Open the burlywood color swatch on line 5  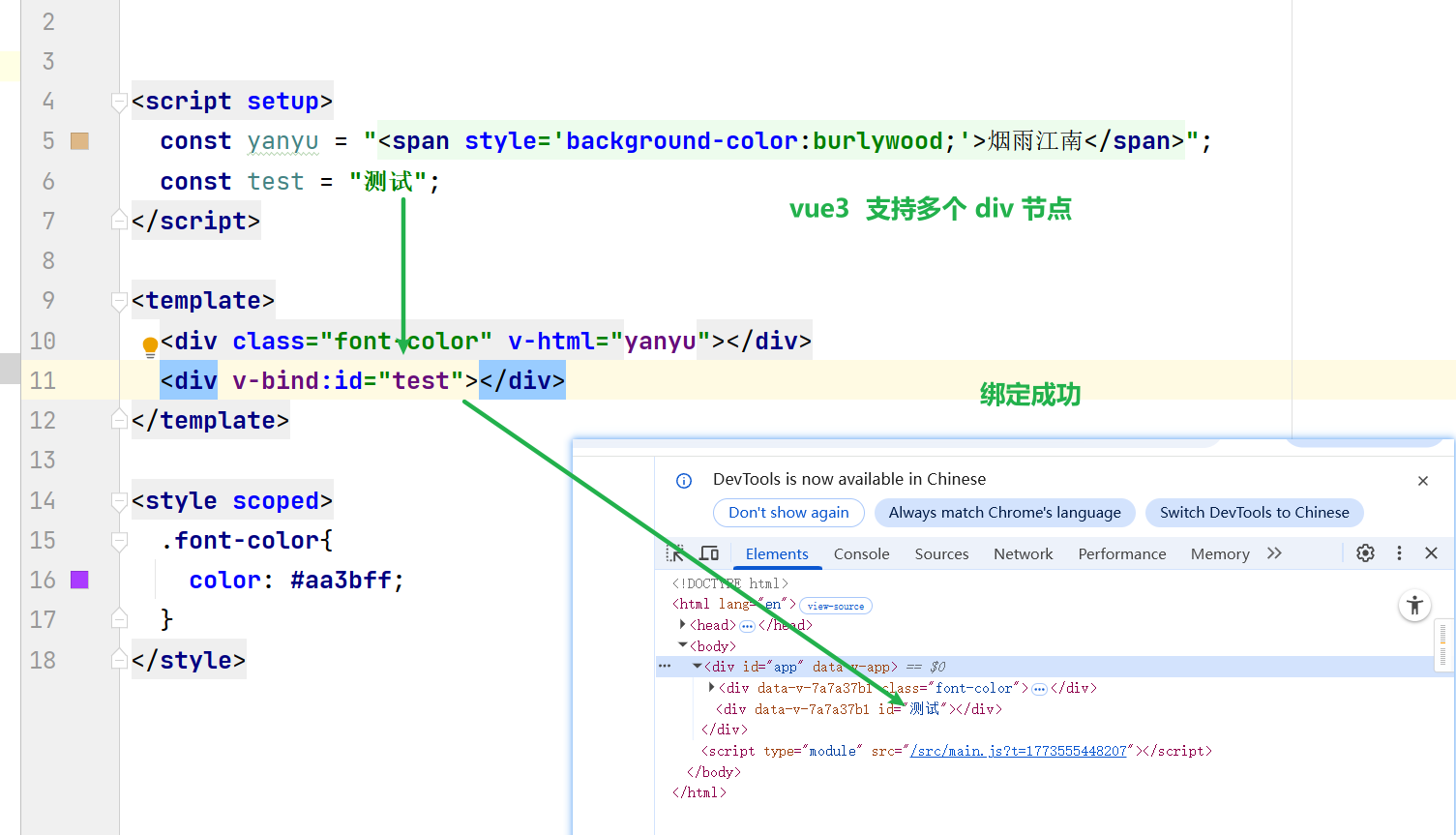tap(80, 141)
